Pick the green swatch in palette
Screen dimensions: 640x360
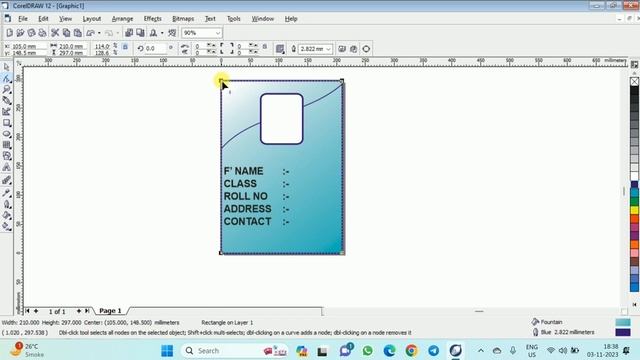[634, 201]
